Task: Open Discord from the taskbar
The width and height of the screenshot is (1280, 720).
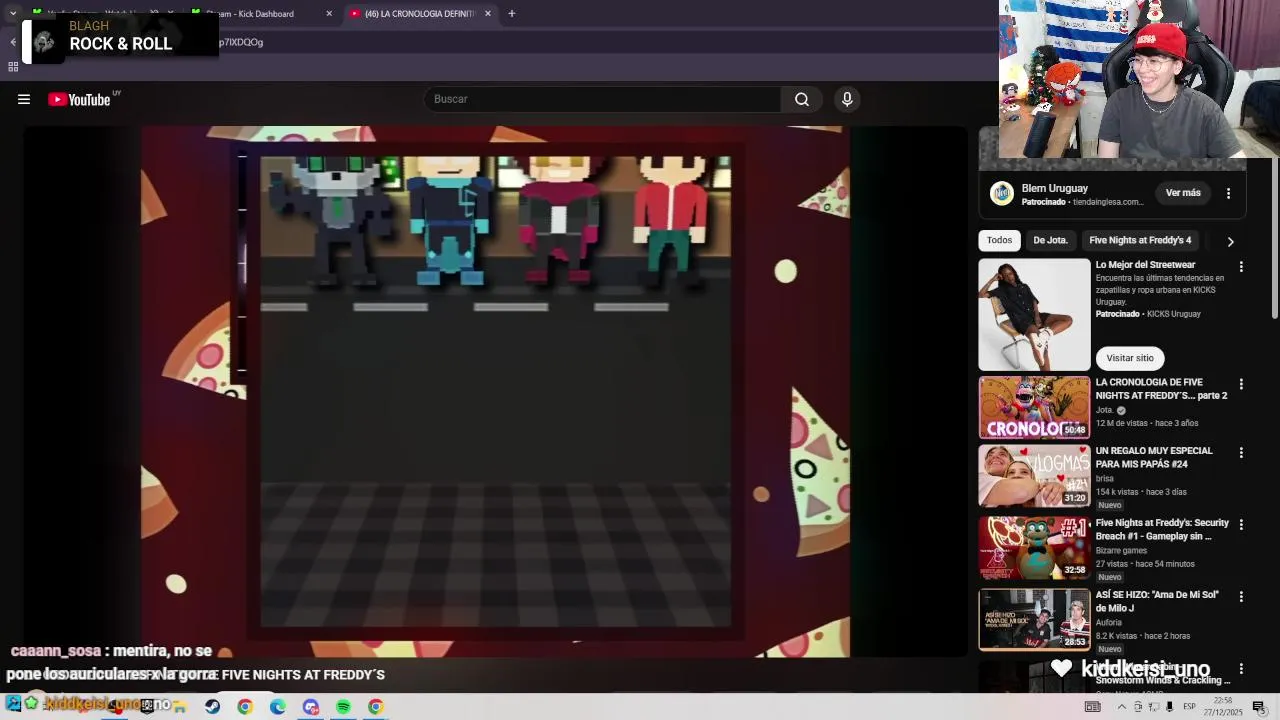Action: pos(310,706)
